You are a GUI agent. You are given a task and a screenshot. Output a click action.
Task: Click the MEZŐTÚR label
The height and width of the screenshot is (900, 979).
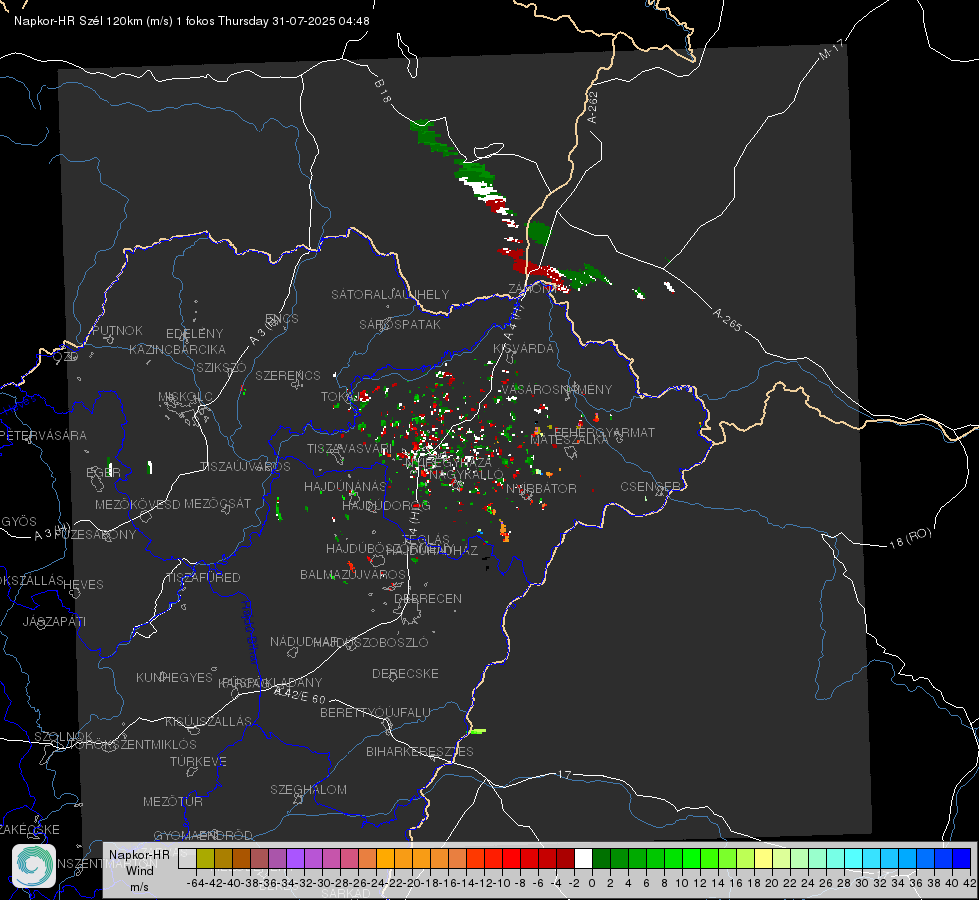(173, 801)
